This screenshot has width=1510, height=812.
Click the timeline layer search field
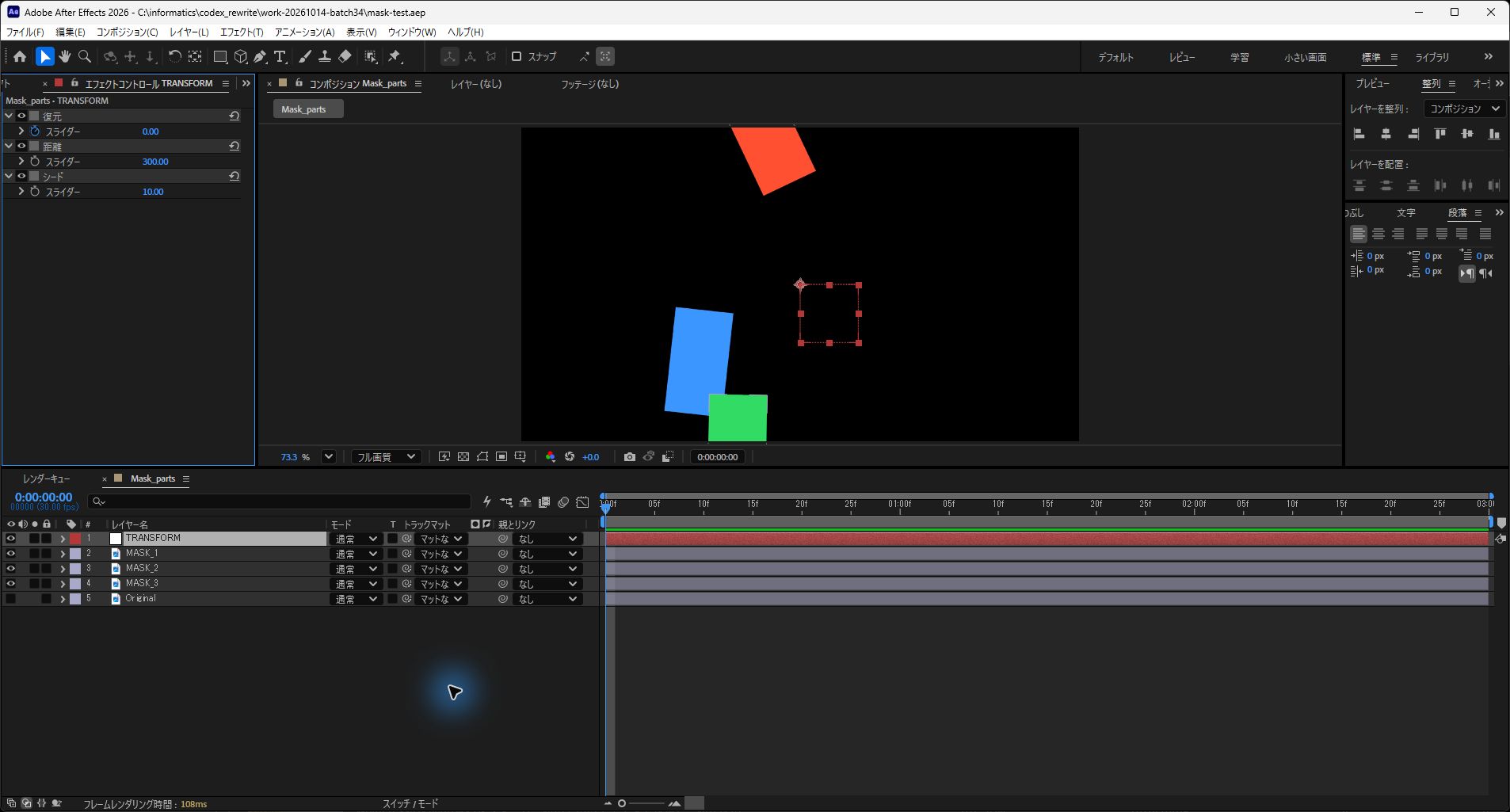280,501
